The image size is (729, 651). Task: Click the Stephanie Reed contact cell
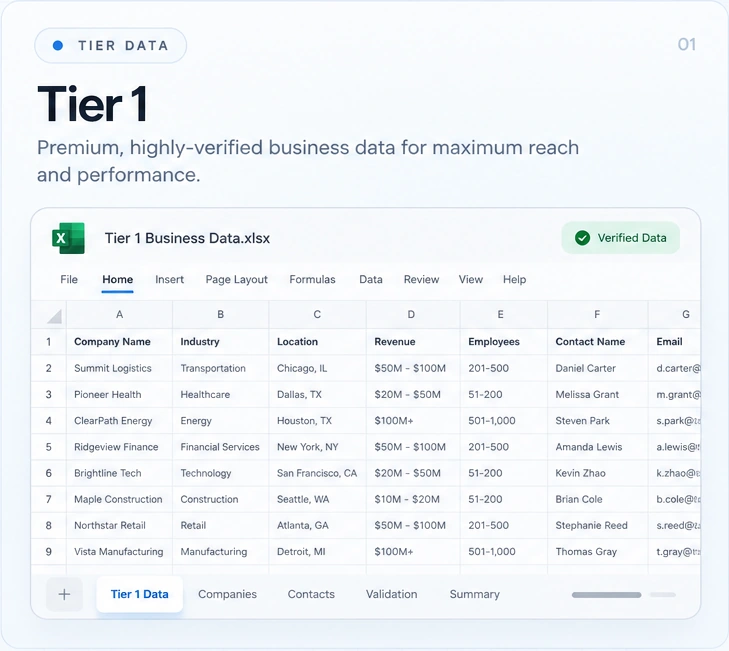[x=597, y=525]
